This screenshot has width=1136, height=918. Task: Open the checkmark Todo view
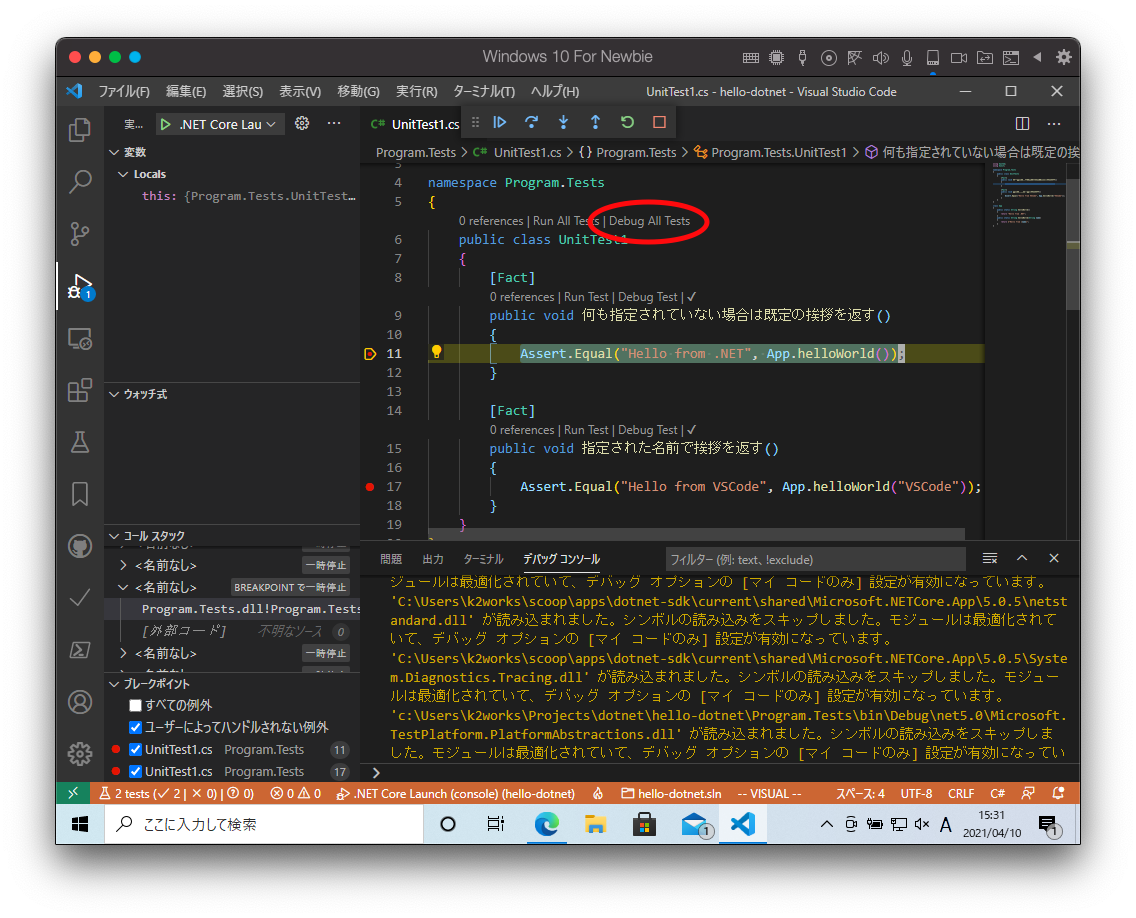pyautogui.click(x=80, y=598)
